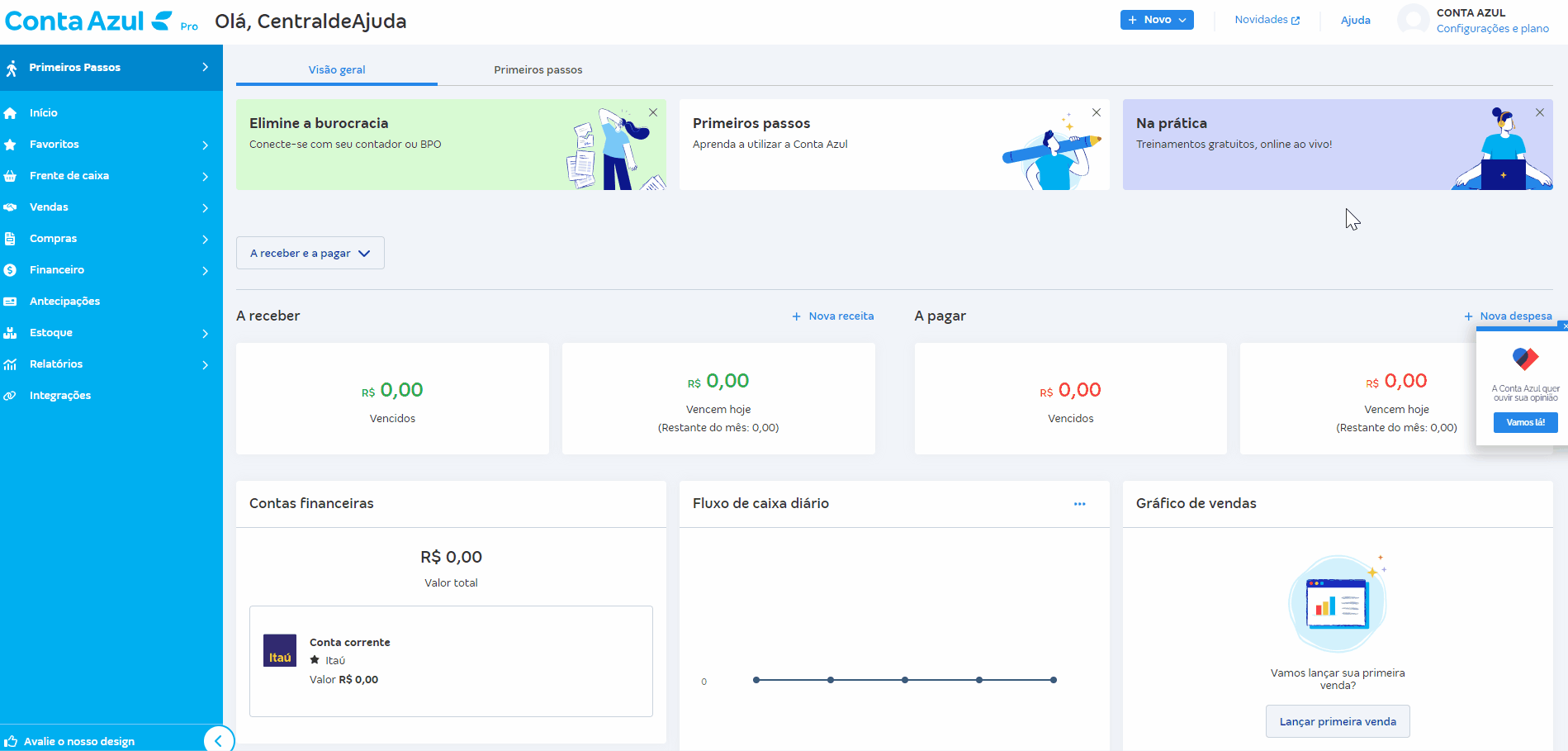Click the Conta Azul logo
This screenshot has width=1568, height=751.
coord(89,21)
